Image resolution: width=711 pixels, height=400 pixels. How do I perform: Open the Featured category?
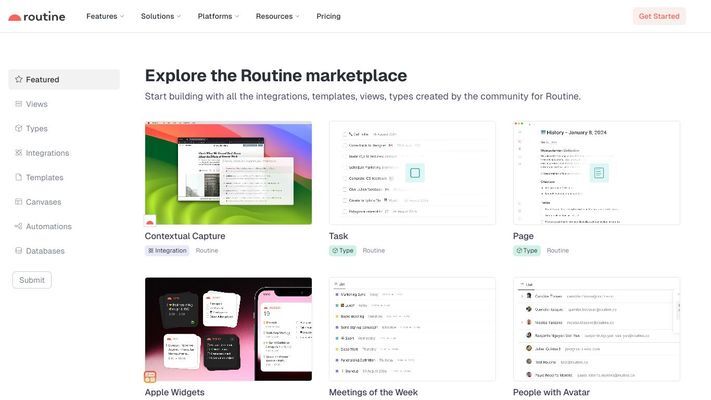64,79
